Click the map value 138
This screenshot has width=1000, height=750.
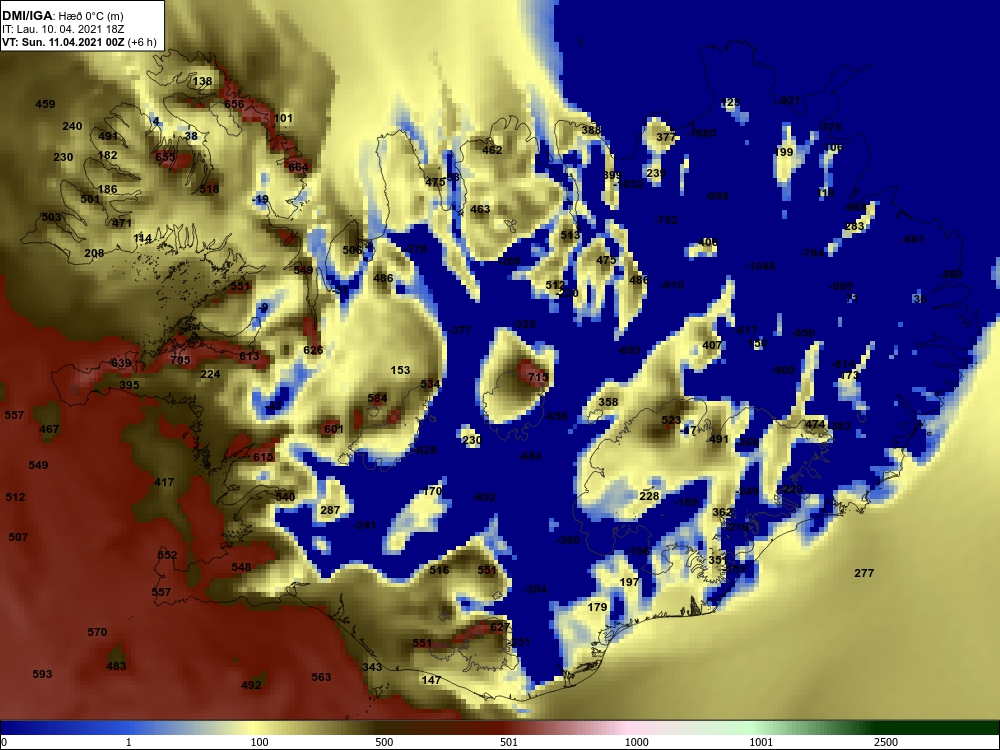202,81
